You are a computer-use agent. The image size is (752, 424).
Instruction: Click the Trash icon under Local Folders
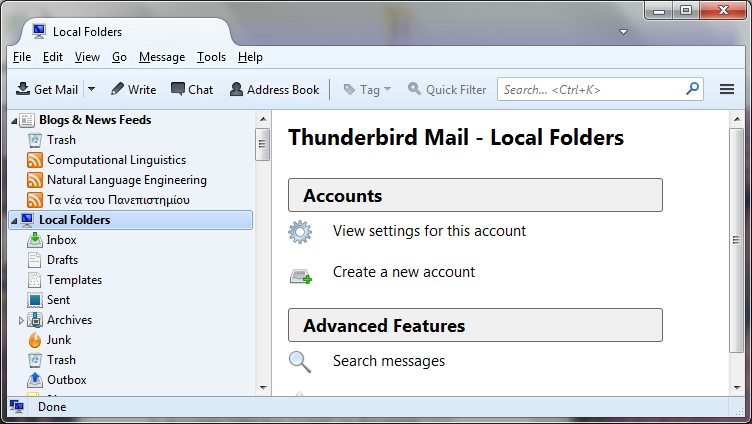tap(35, 360)
